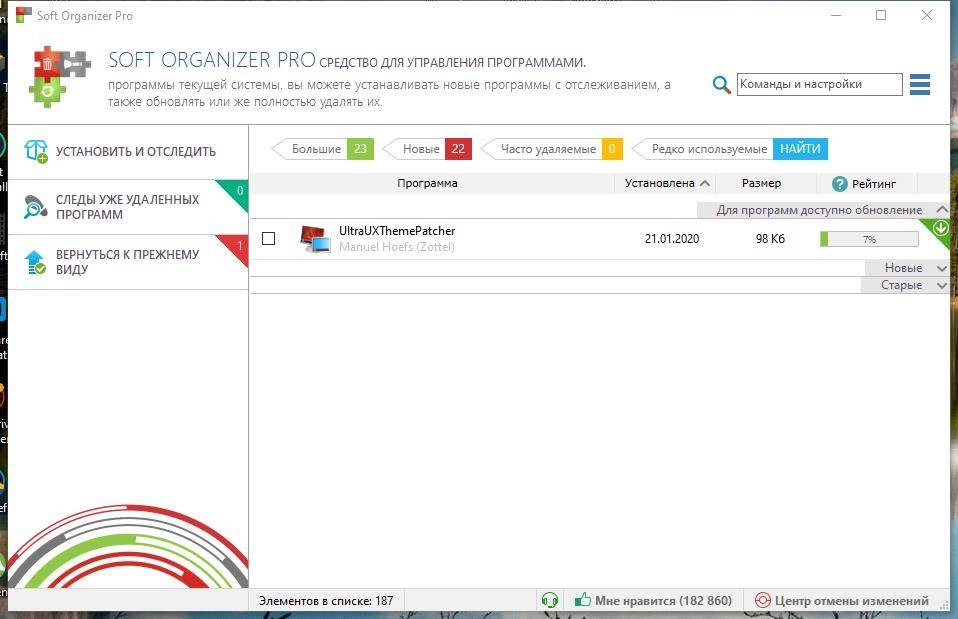Click the UltraUXThemePatcher program icon
Image resolution: width=958 pixels, height=619 pixels.
click(315, 239)
